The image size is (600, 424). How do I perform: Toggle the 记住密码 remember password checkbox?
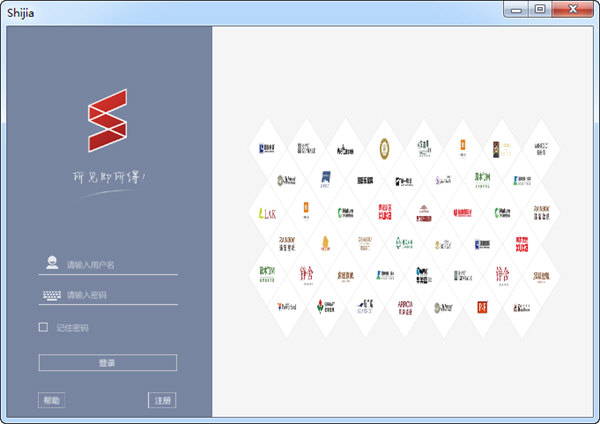coord(43,327)
